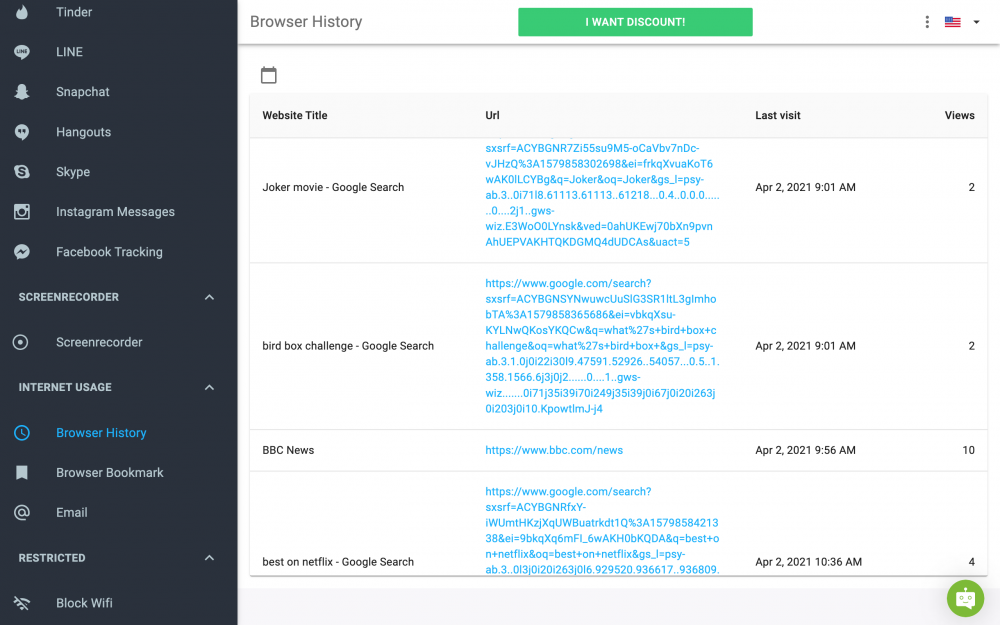Sort by the Website Title column
The height and width of the screenshot is (625, 1000).
pyautogui.click(x=295, y=115)
